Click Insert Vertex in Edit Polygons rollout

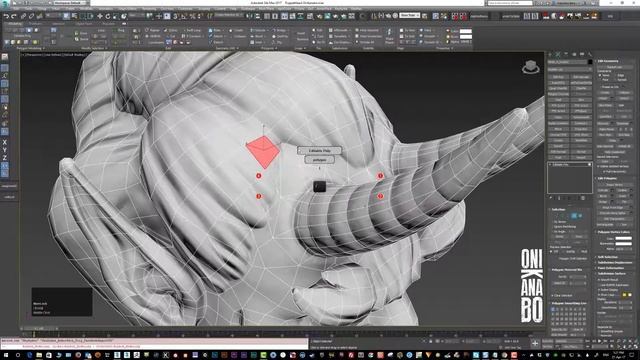click(614, 184)
